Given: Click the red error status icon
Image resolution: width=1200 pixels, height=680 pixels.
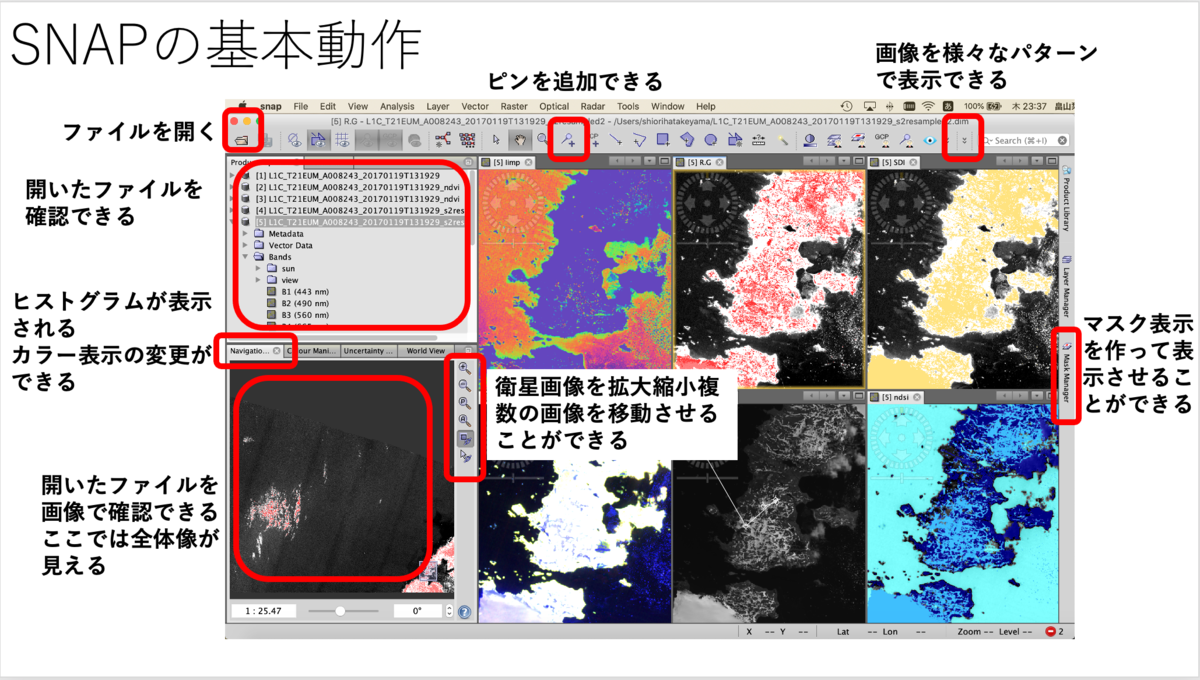Looking at the screenshot, I should (1051, 632).
